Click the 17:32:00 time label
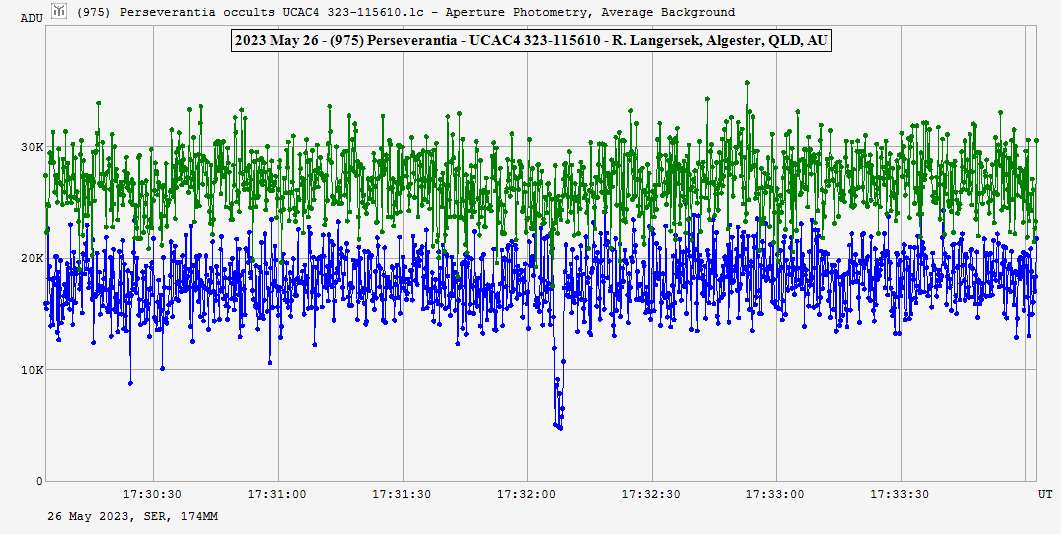Screen dimensions: 1061x534 [527, 495]
